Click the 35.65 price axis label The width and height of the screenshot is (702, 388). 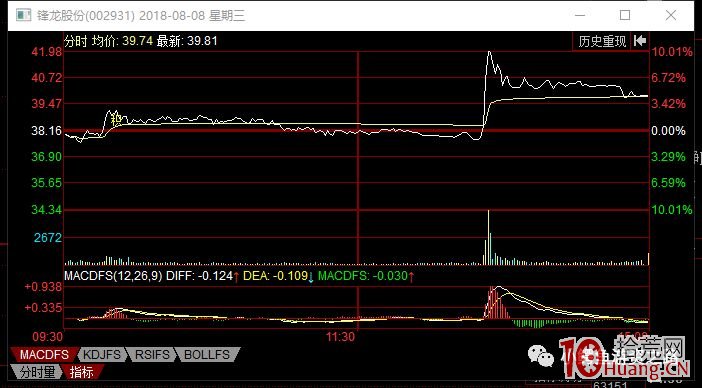tap(47, 183)
